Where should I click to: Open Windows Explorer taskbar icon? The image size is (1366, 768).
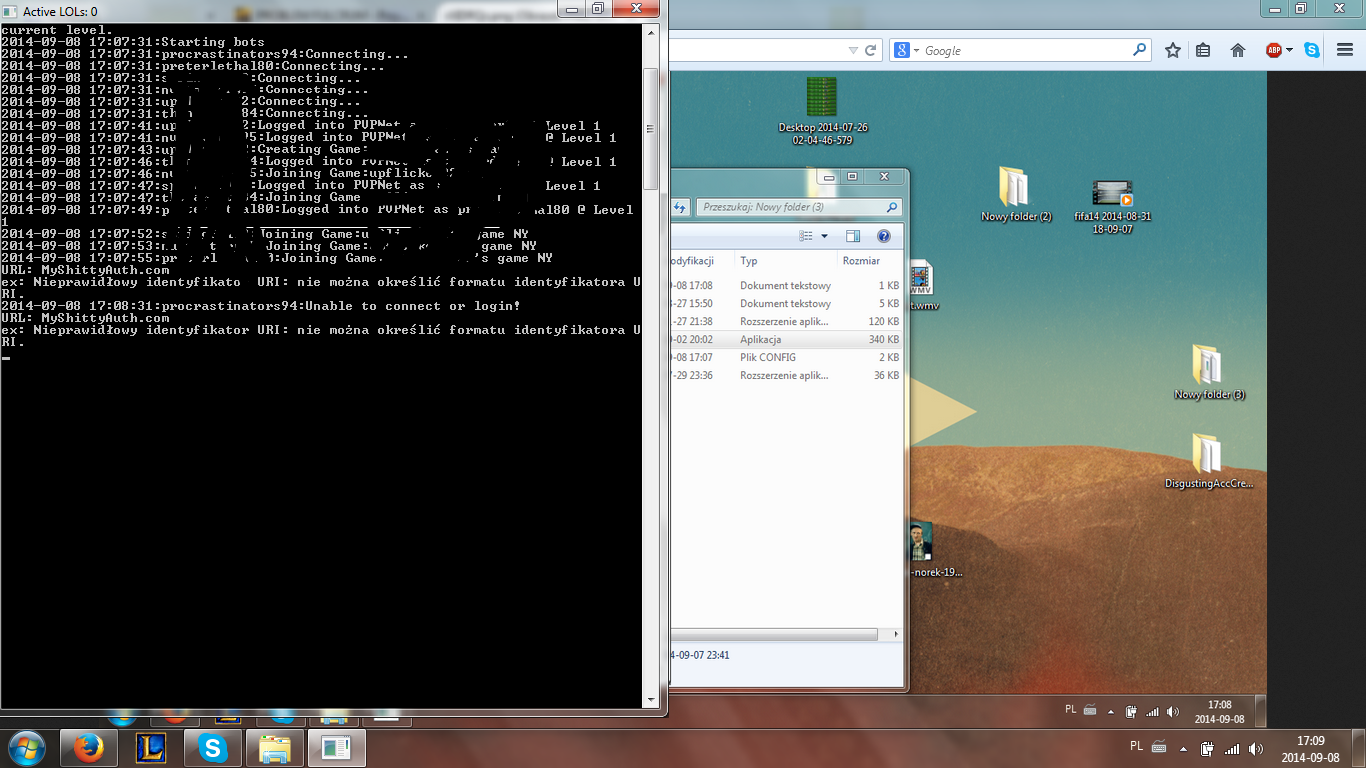click(275, 747)
